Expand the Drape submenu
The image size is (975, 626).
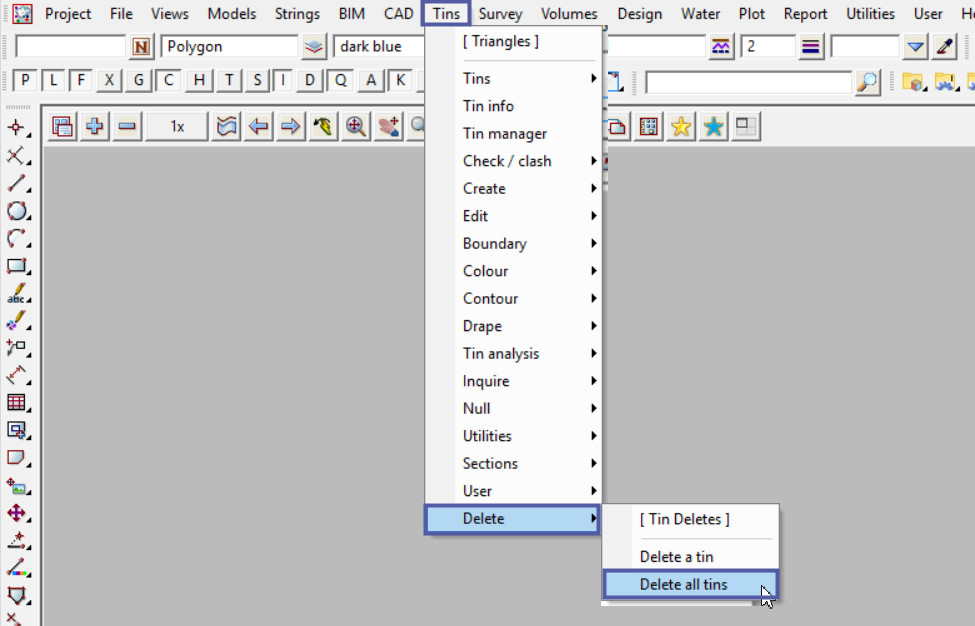pyautogui.click(x=513, y=326)
